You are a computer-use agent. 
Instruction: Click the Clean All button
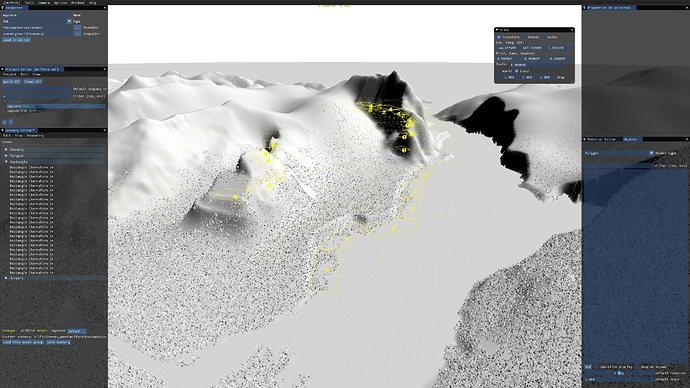coord(33,81)
